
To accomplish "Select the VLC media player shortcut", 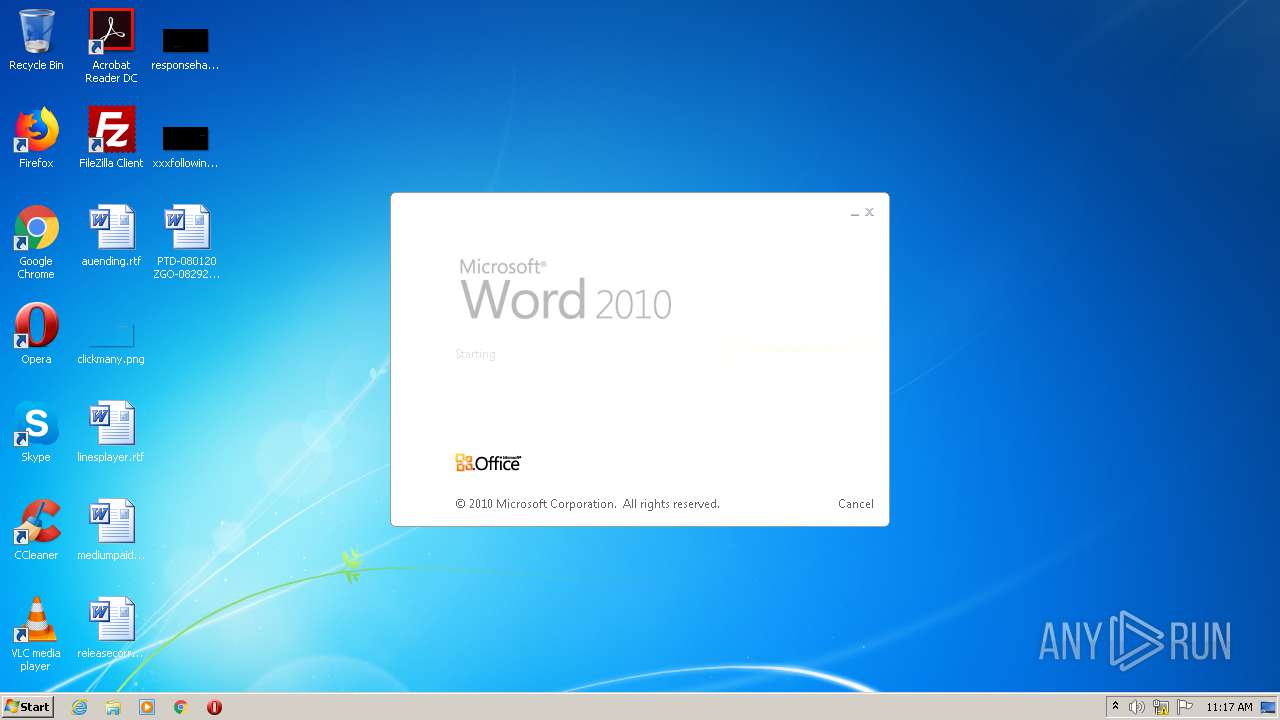I will [36, 634].
